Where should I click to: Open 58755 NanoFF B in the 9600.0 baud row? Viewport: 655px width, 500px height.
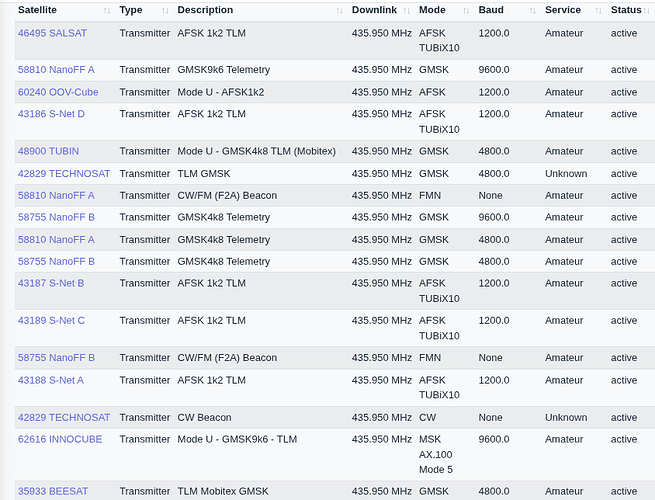(56, 217)
